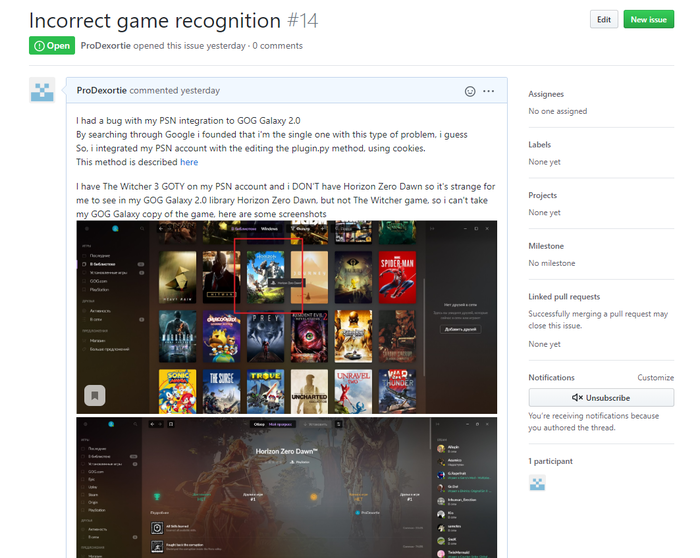The height and width of the screenshot is (558, 700).
Task: Click the bookmark icon on the first screenshot
Action: 94,394
